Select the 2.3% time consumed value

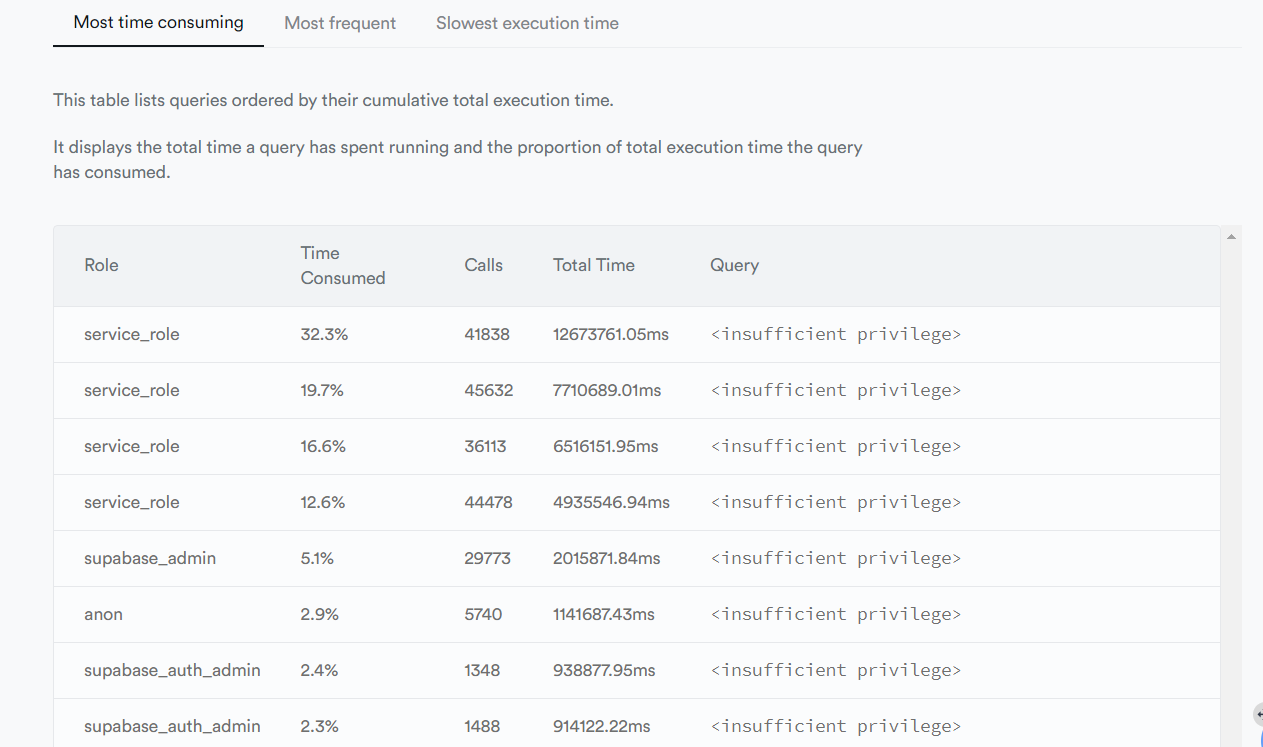[320, 726]
